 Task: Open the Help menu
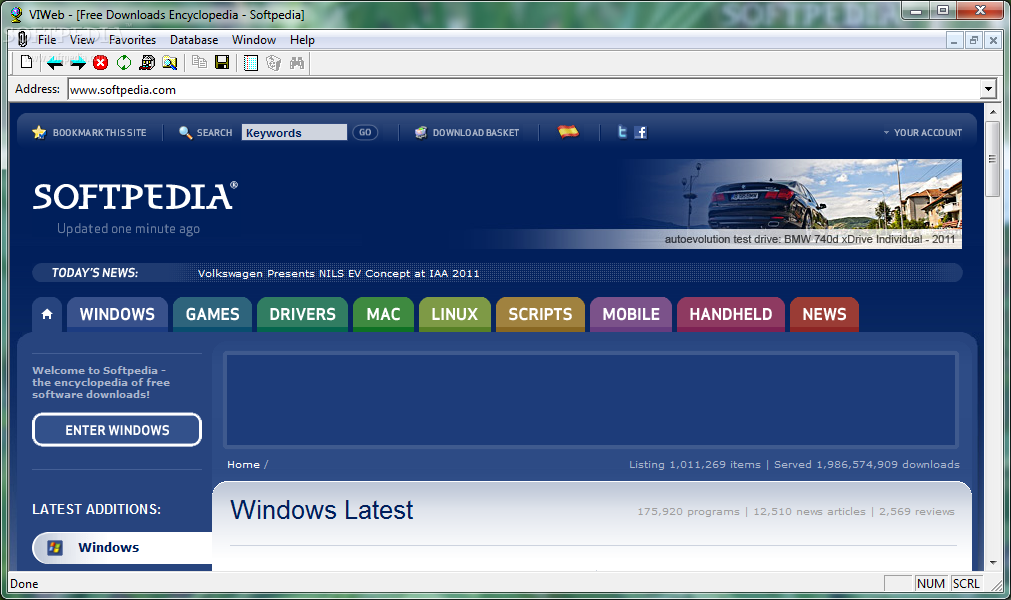pos(302,40)
